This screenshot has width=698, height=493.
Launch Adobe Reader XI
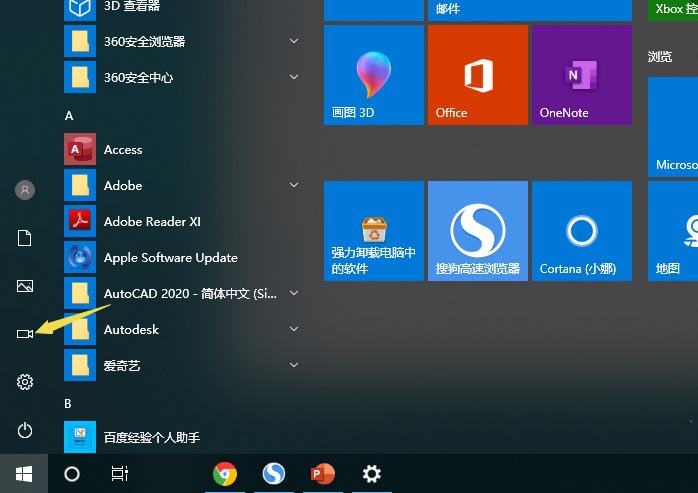click(183, 221)
